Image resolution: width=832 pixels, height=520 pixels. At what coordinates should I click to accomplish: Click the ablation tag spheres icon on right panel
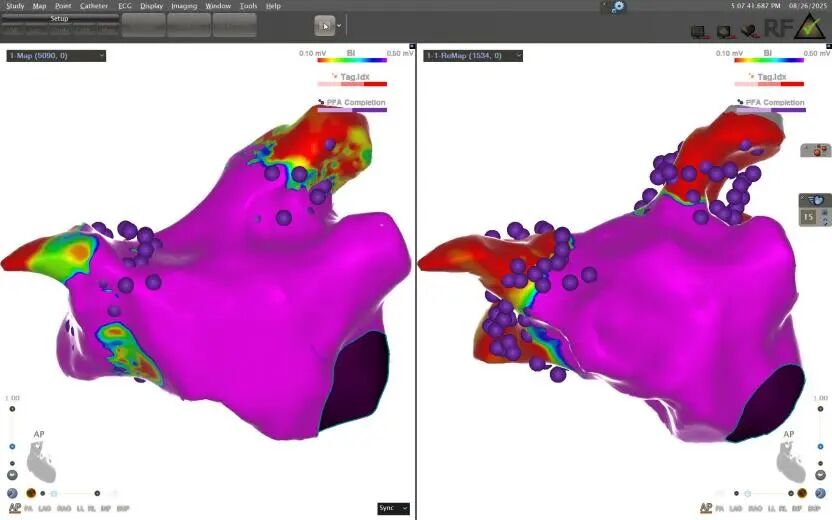(816, 150)
